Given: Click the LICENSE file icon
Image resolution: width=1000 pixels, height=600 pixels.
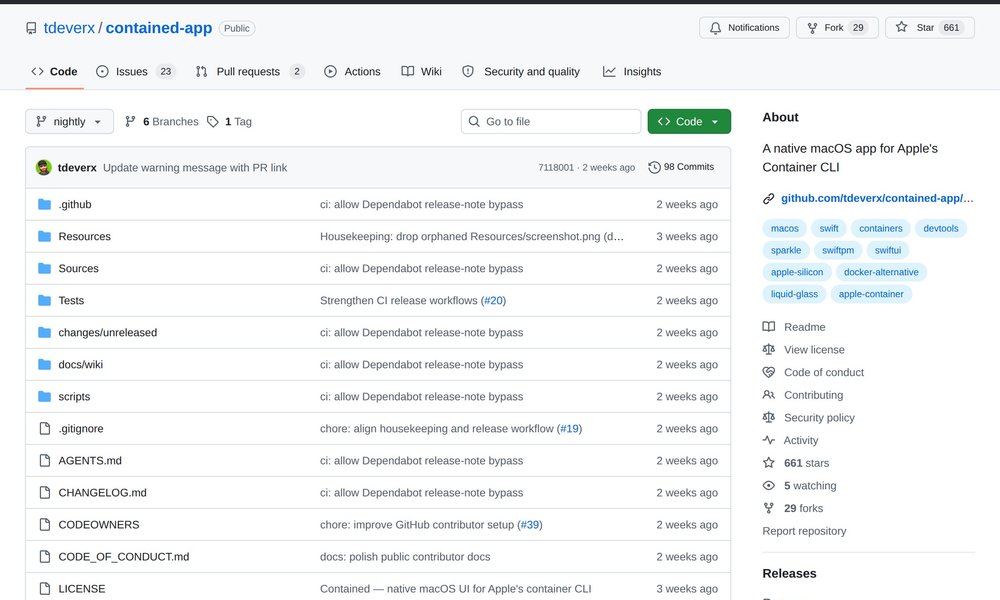Looking at the screenshot, I should click(x=45, y=589).
